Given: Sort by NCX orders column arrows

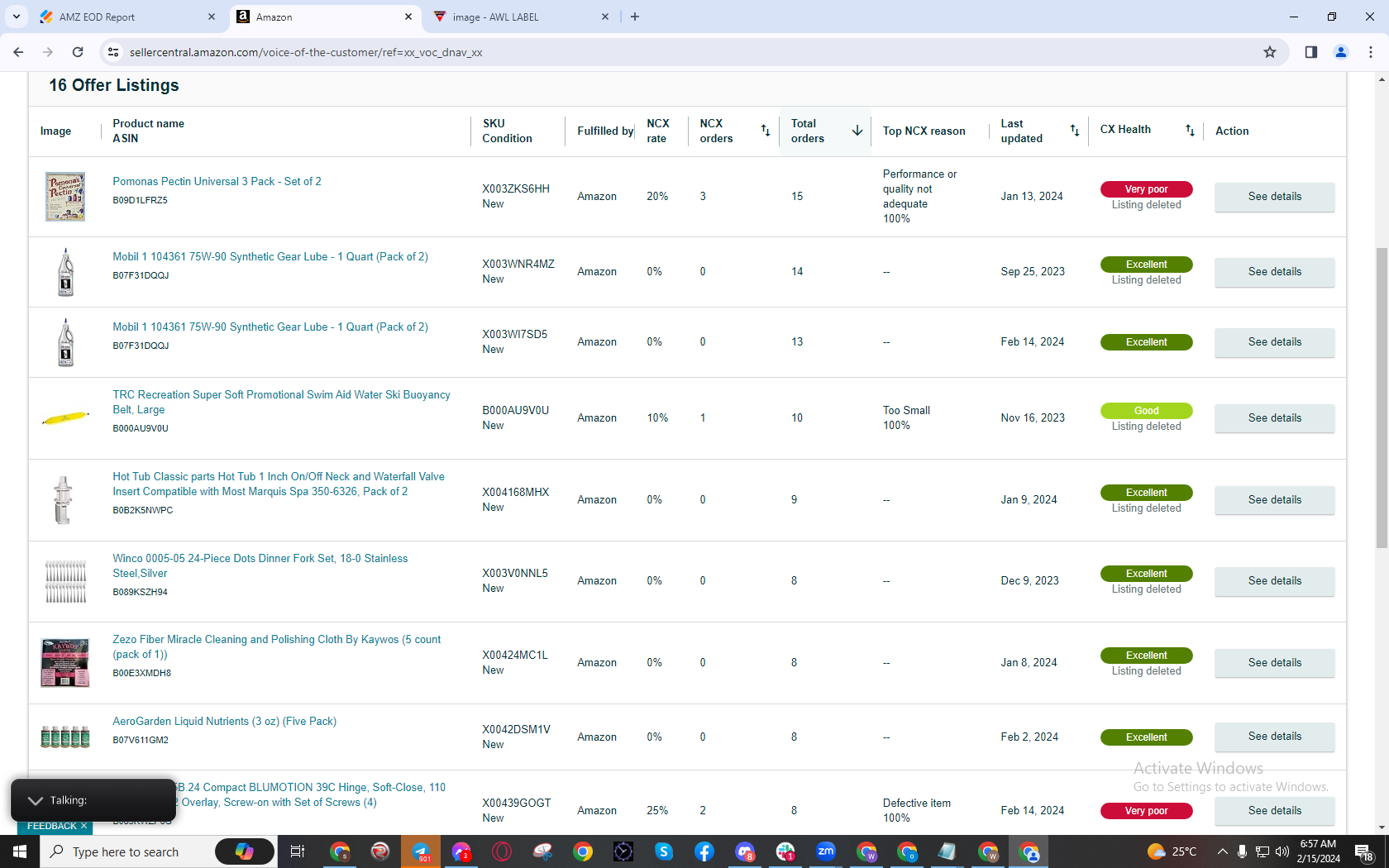Looking at the screenshot, I should coord(766,131).
